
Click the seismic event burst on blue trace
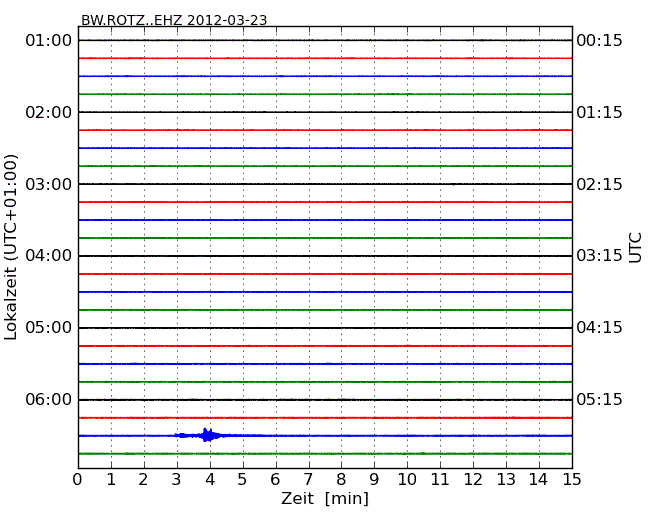point(206,435)
